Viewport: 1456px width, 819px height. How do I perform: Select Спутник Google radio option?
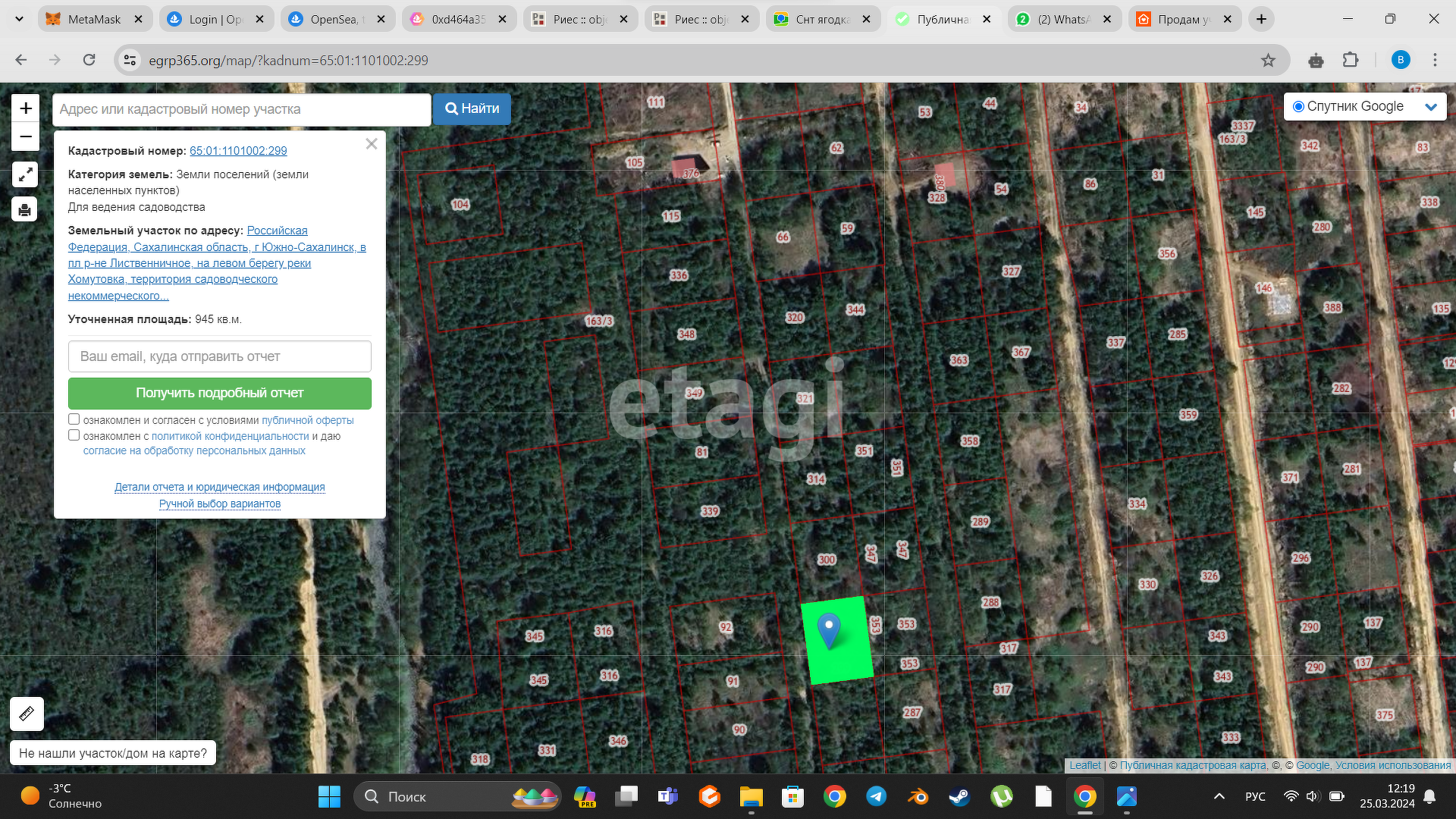click(1298, 107)
